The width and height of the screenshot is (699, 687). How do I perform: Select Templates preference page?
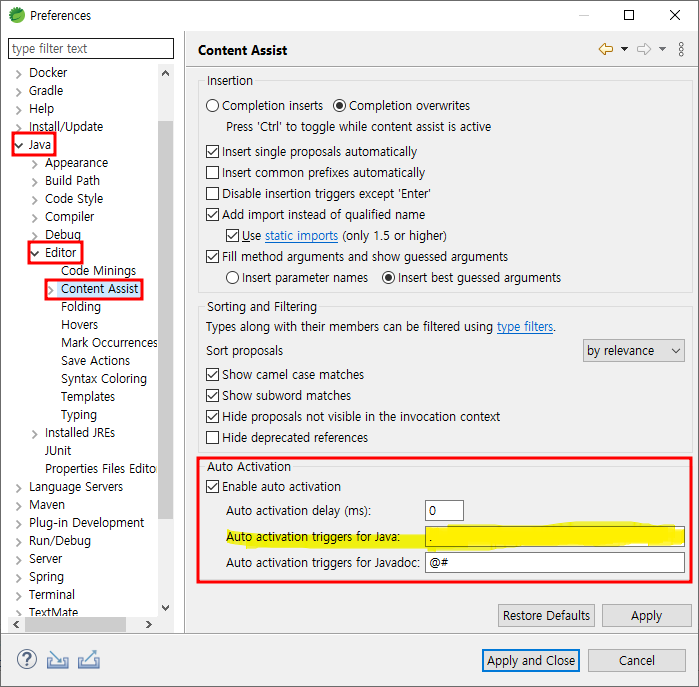pos(88,396)
